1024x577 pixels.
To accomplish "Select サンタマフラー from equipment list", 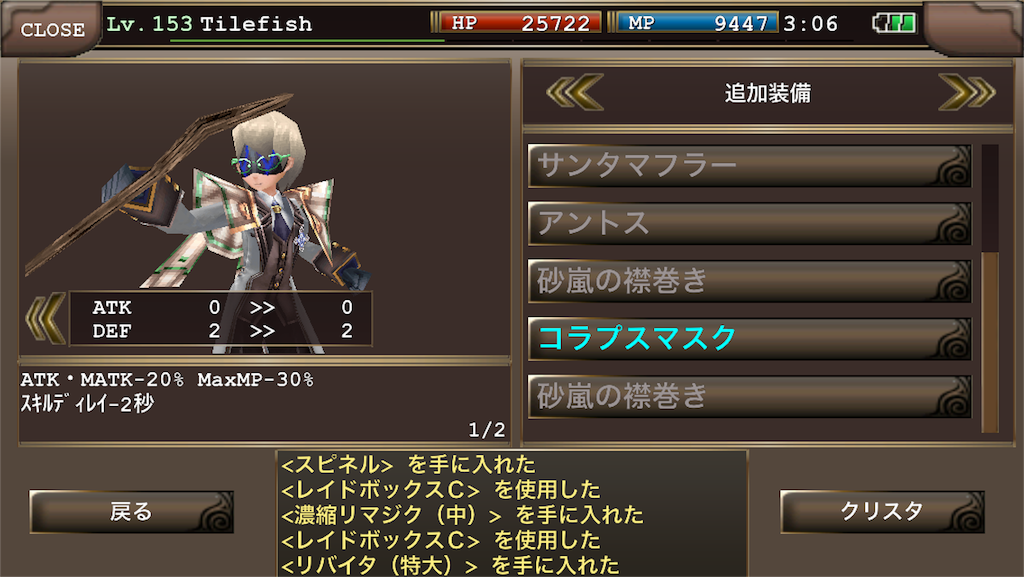I will pos(749,166).
